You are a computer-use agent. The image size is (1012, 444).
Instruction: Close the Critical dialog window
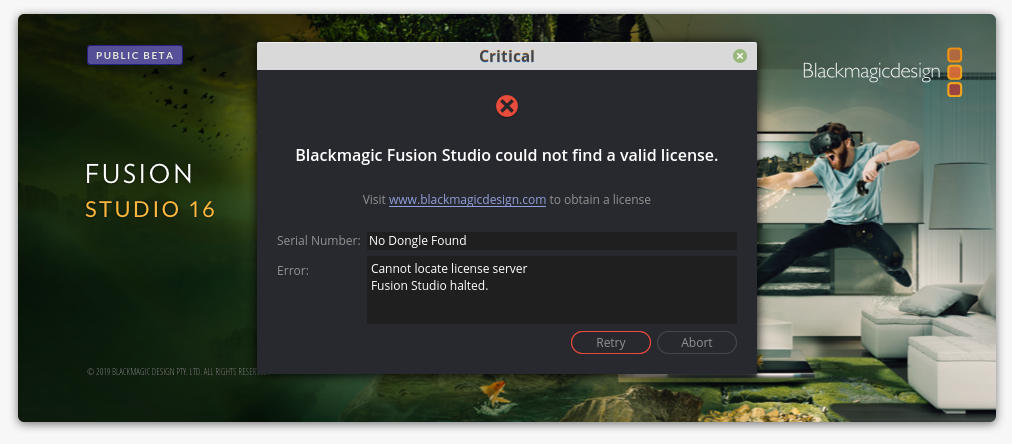pyautogui.click(x=740, y=56)
